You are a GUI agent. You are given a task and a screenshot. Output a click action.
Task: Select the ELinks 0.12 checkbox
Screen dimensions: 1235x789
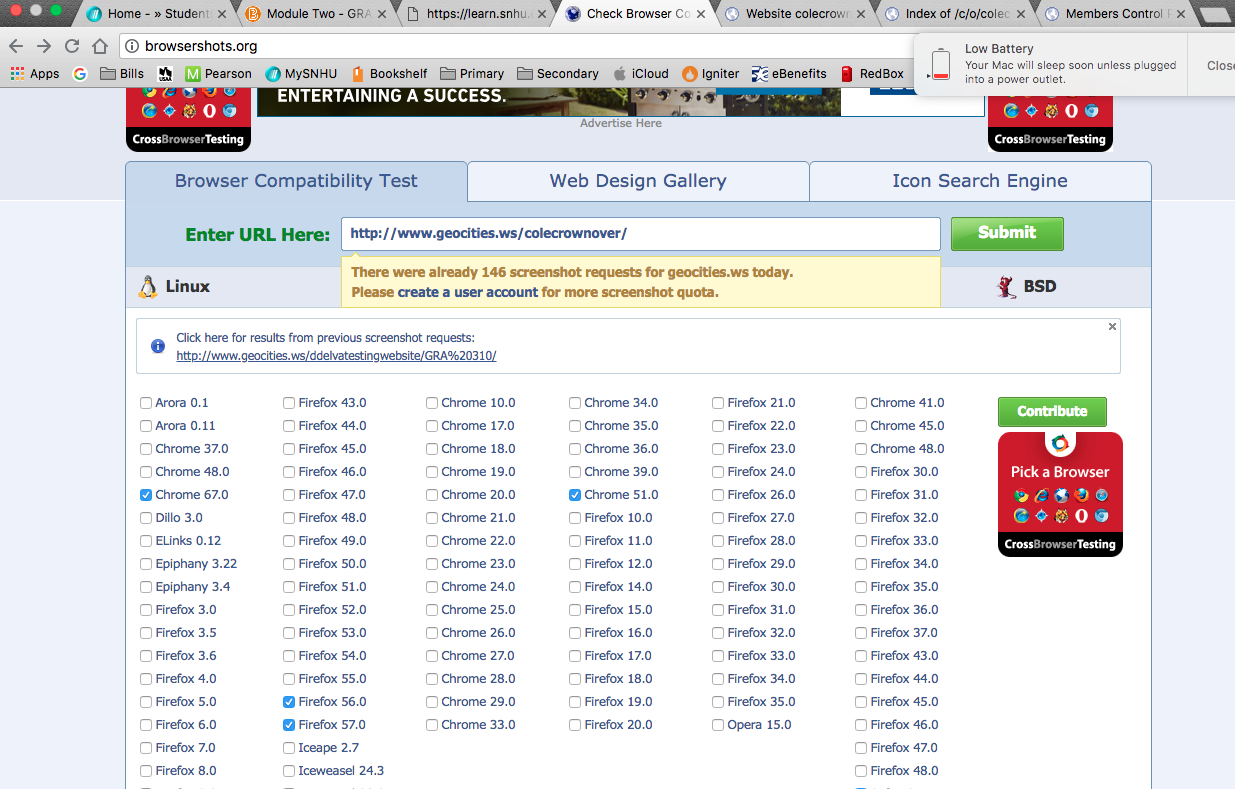pyautogui.click(x=147, y=541)
